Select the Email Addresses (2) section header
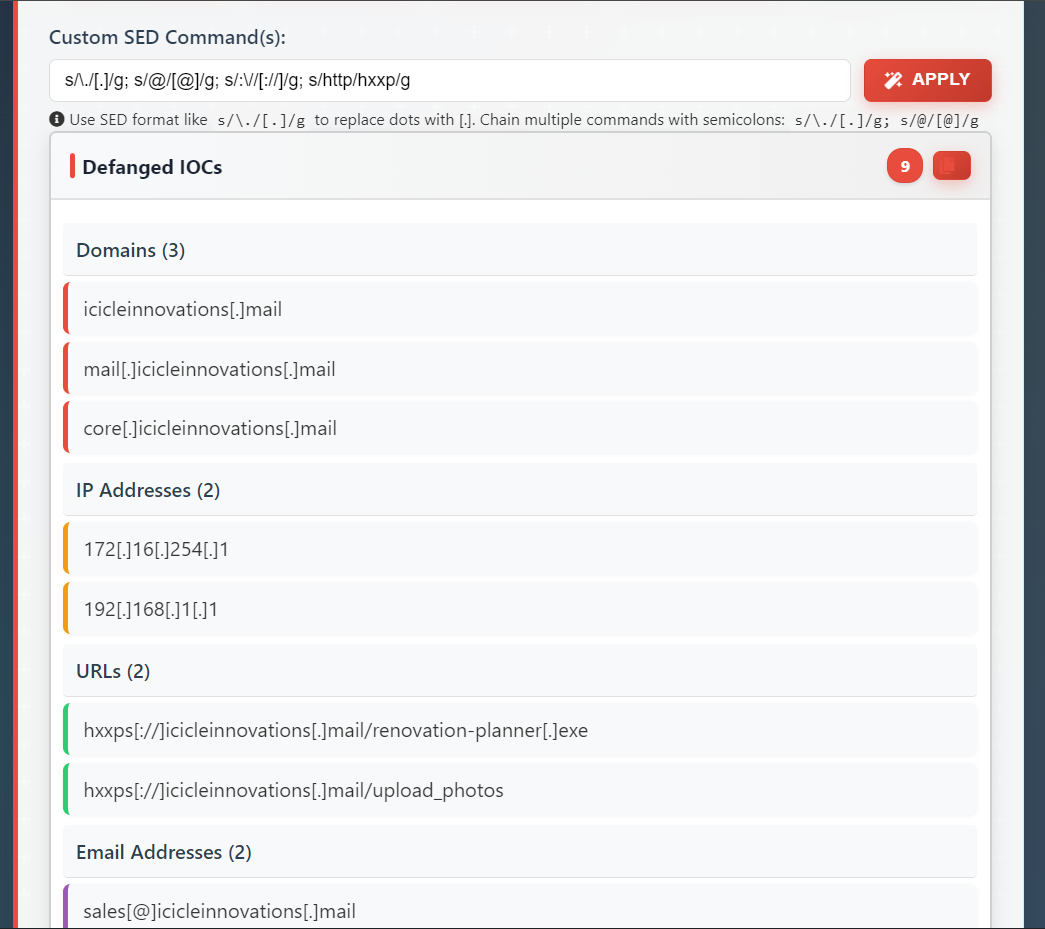The height and width of the screenshot is (929, 1045). point(519,852)
